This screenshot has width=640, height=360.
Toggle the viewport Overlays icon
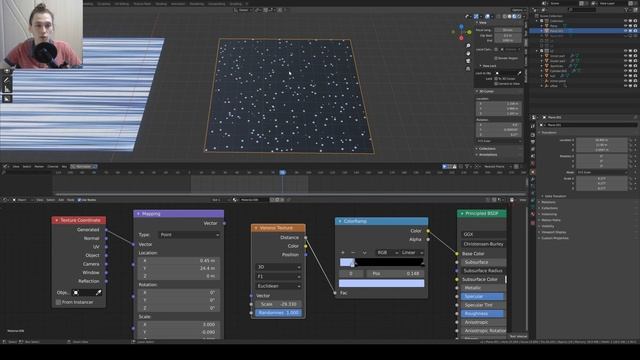point(487,16)
